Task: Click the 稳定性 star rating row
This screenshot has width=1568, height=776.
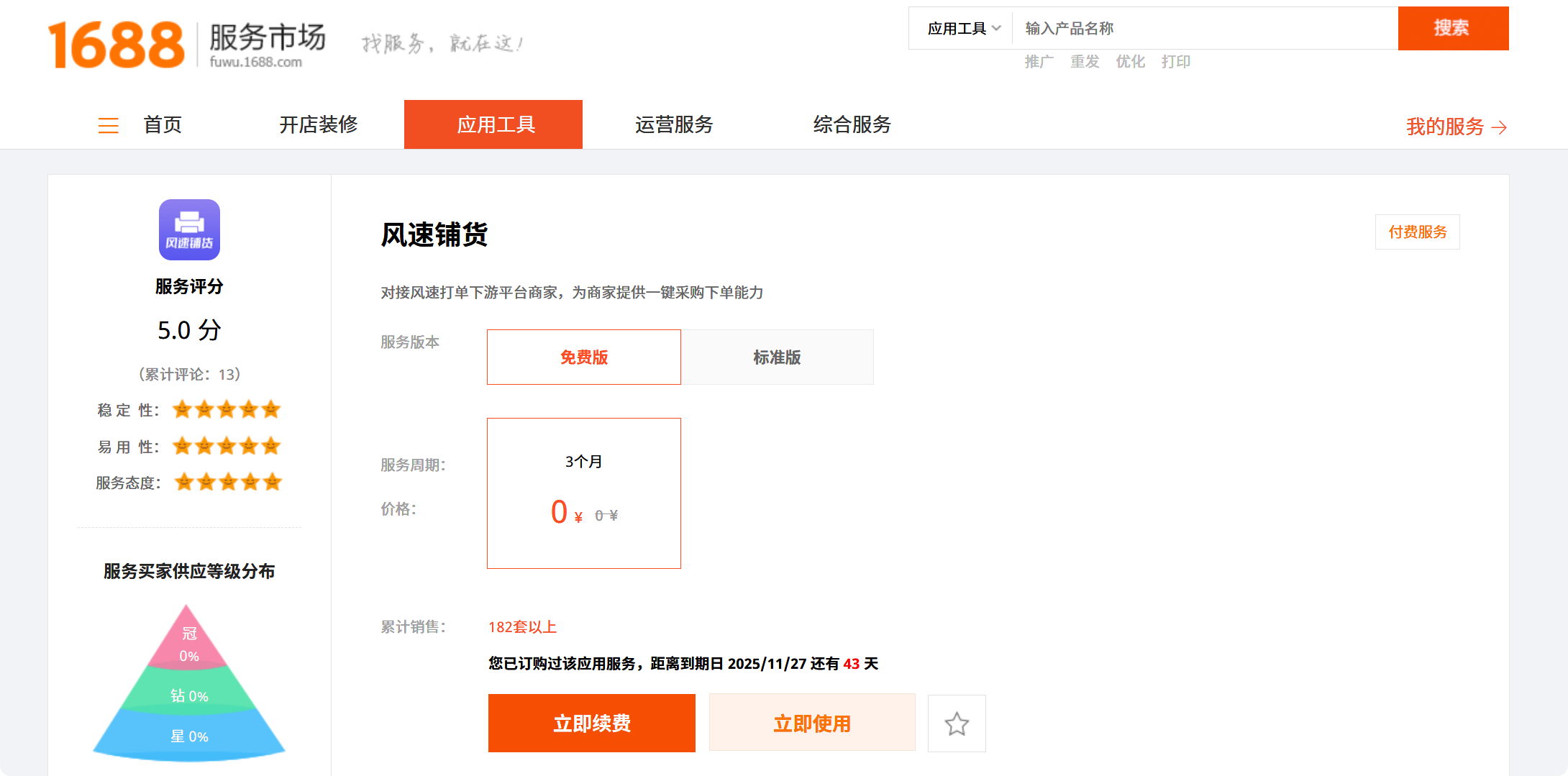Action: 226,410
